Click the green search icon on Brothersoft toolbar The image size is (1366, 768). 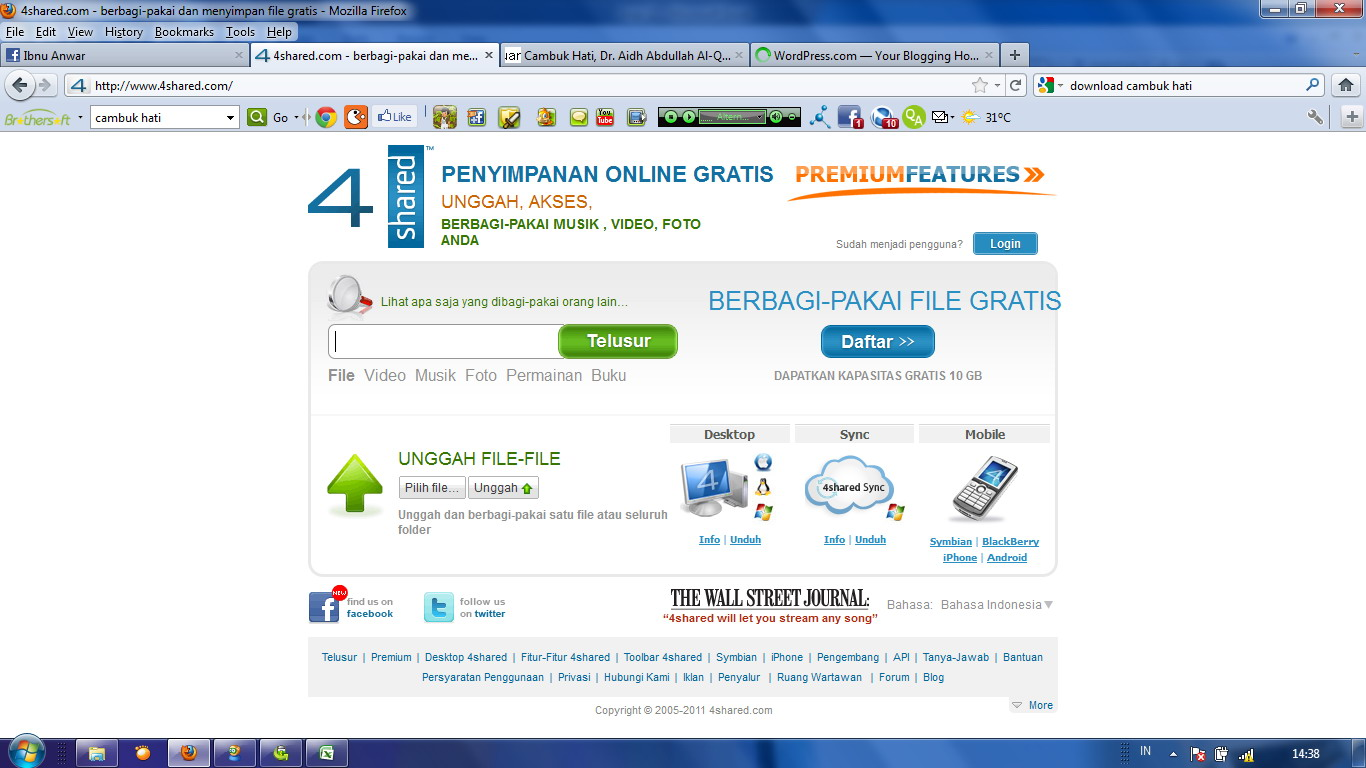[257, 117]
